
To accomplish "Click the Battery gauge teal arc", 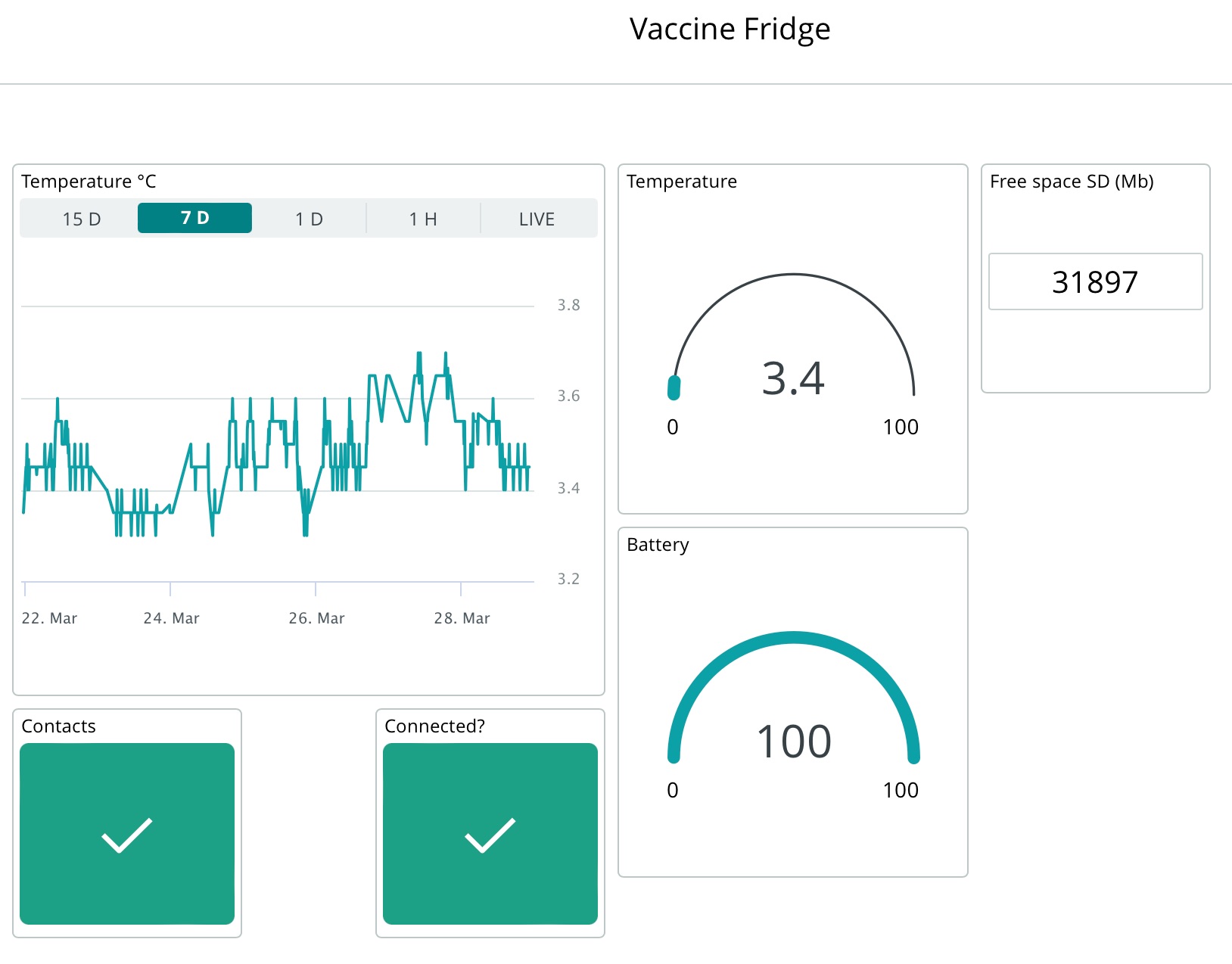I will (x=793, y=639).
